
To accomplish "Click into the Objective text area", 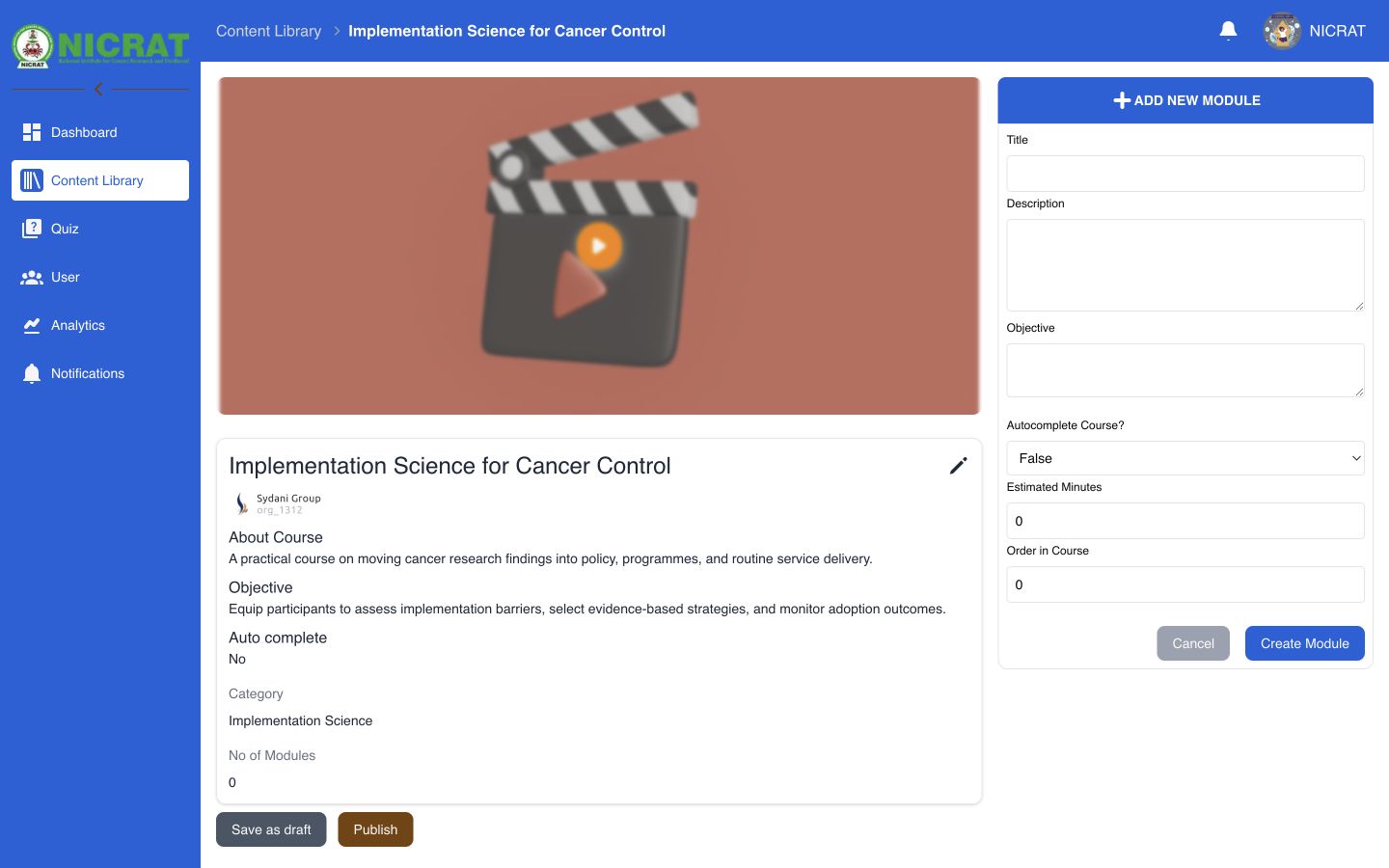I will [1185, 370].
